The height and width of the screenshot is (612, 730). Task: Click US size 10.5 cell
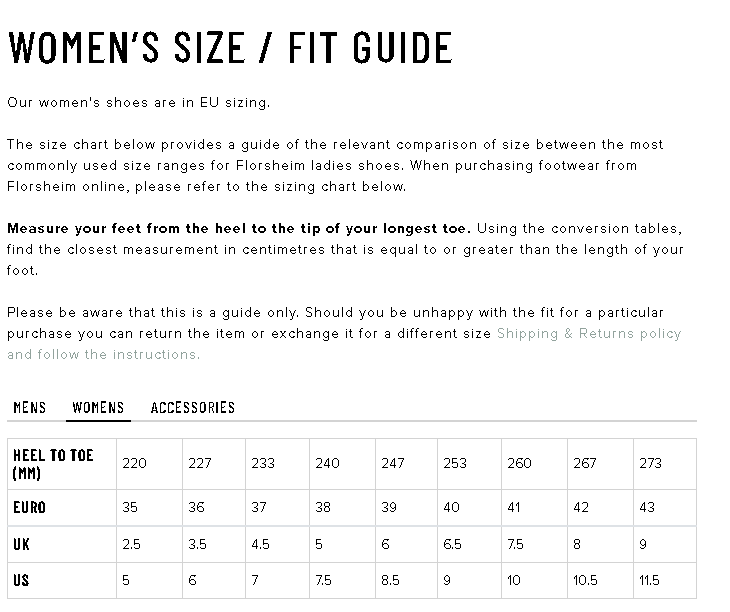(585, 580)
